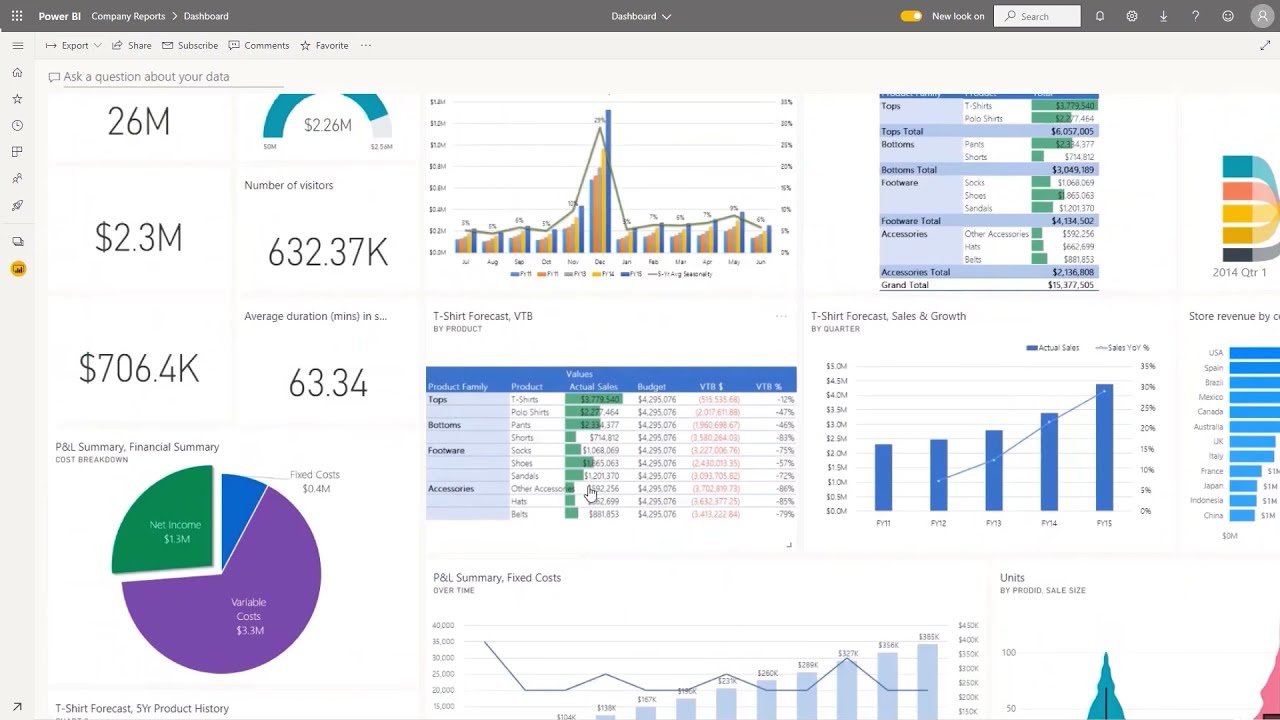Click the T-Shirt Forecast, Sales & Growth title
1280x720 pixels.
point(888,316)
